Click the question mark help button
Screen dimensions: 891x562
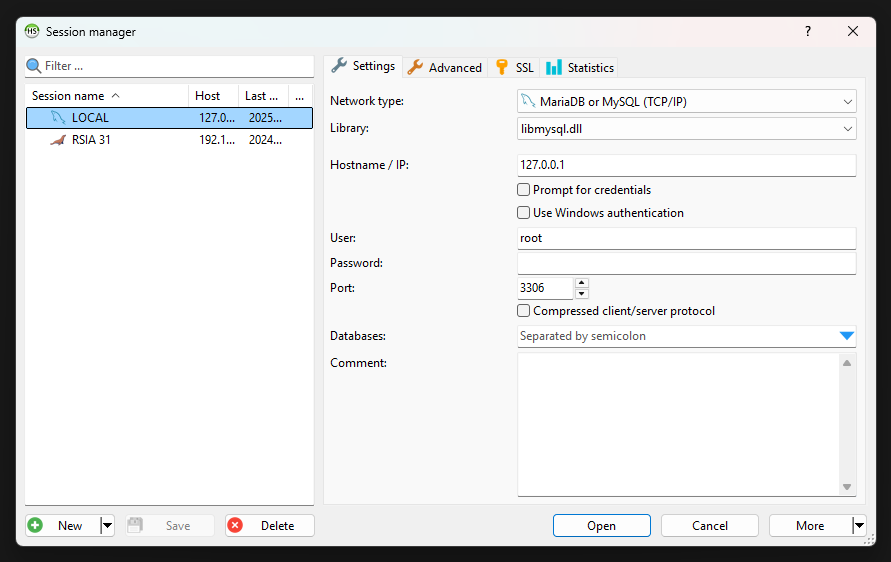807,31
